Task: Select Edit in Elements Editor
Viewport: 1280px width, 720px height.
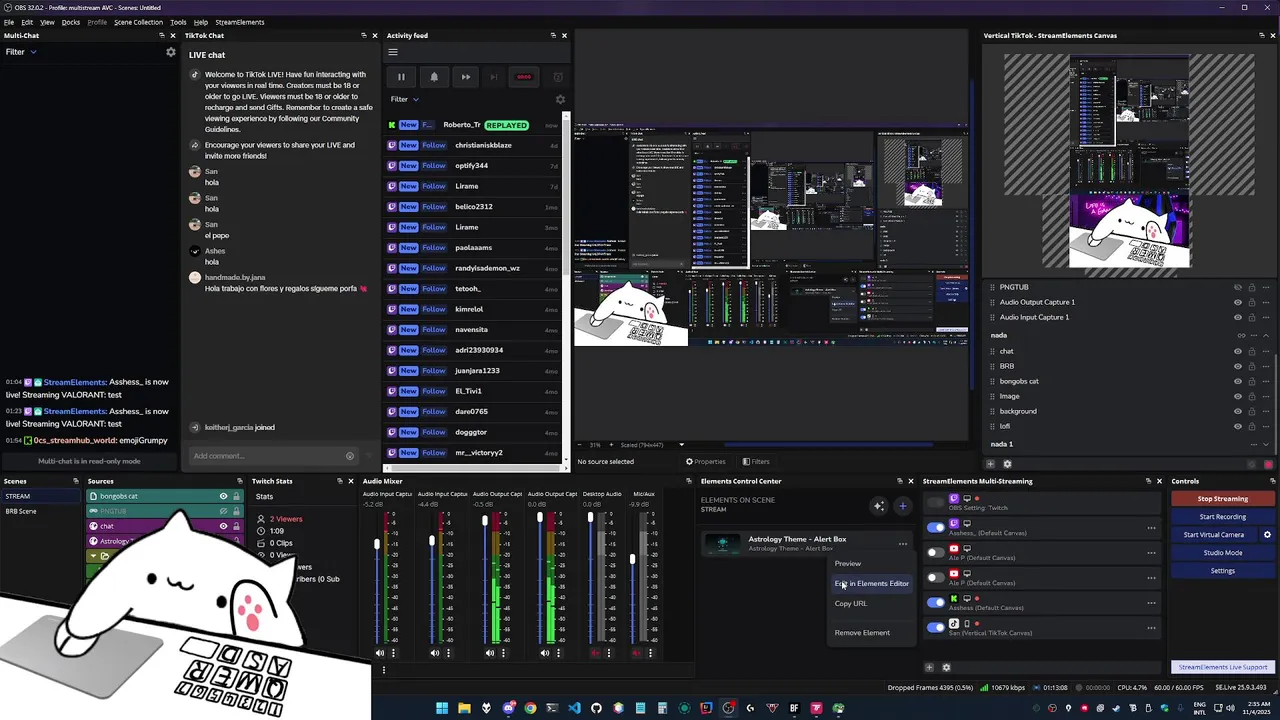Action: click(872, 583)
